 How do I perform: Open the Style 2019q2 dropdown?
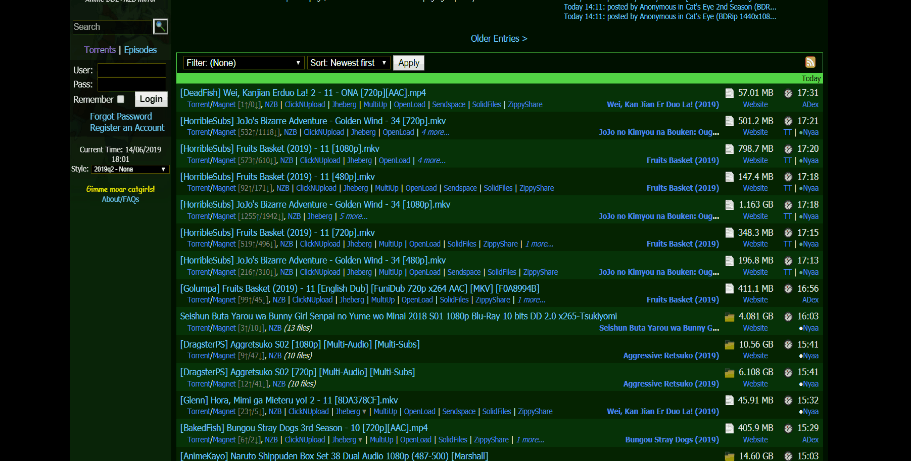[130, 169]
